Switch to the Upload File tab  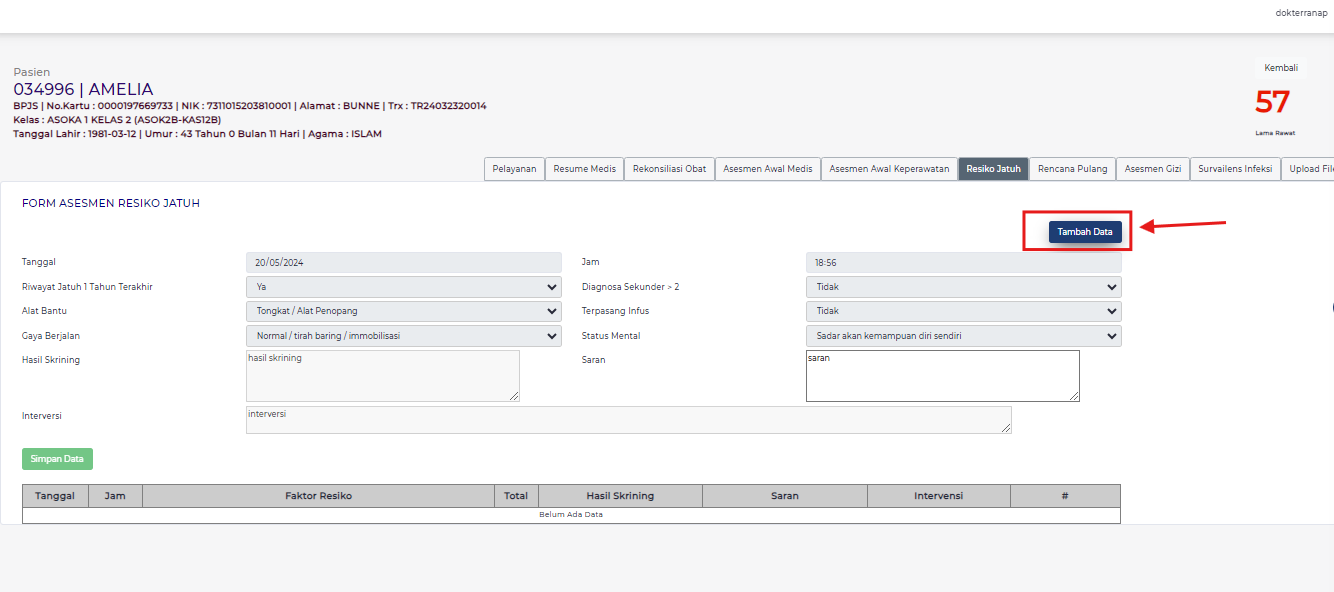(x=1311, y=168)
